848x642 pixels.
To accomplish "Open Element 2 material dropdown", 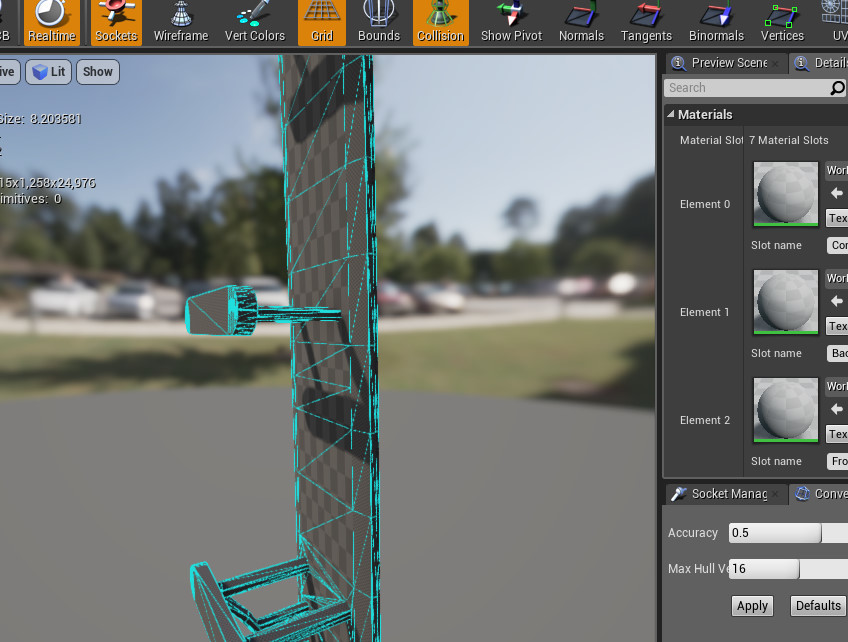I will [837, 386].
